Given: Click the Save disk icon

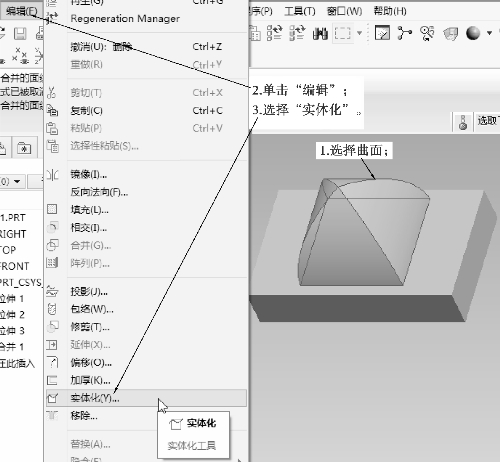Looking at the screenshot, I should [20, 34].
